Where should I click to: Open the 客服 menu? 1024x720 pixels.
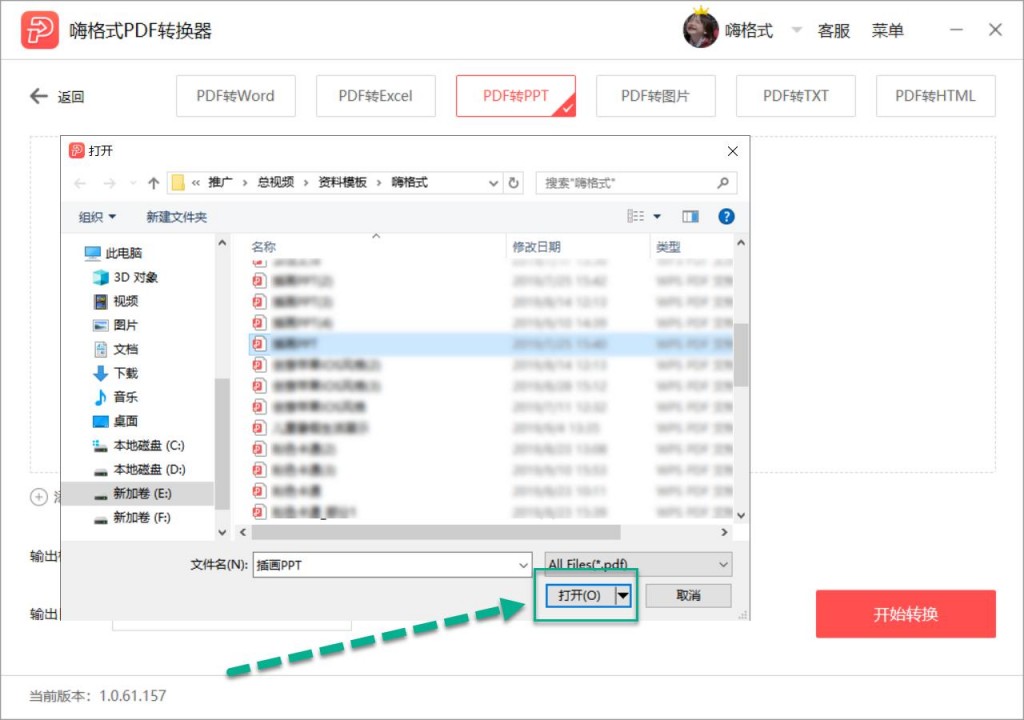click(833, 30)
